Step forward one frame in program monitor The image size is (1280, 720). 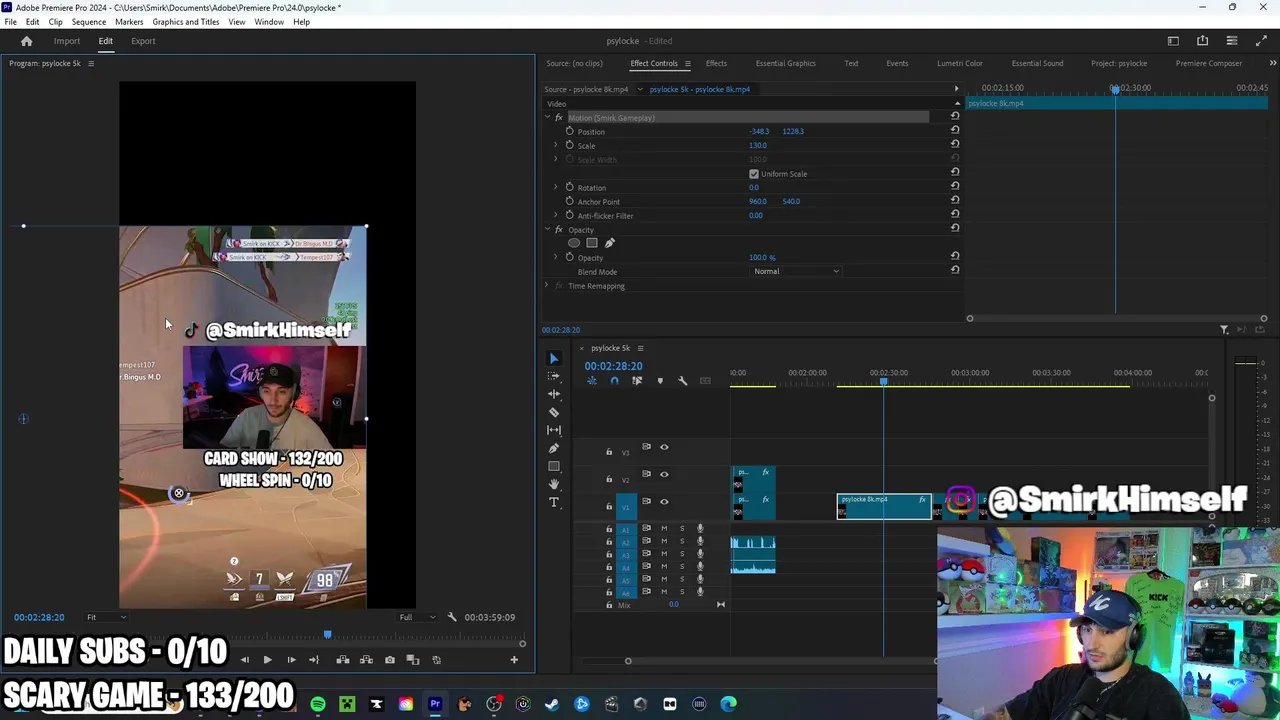click(291, 660)
